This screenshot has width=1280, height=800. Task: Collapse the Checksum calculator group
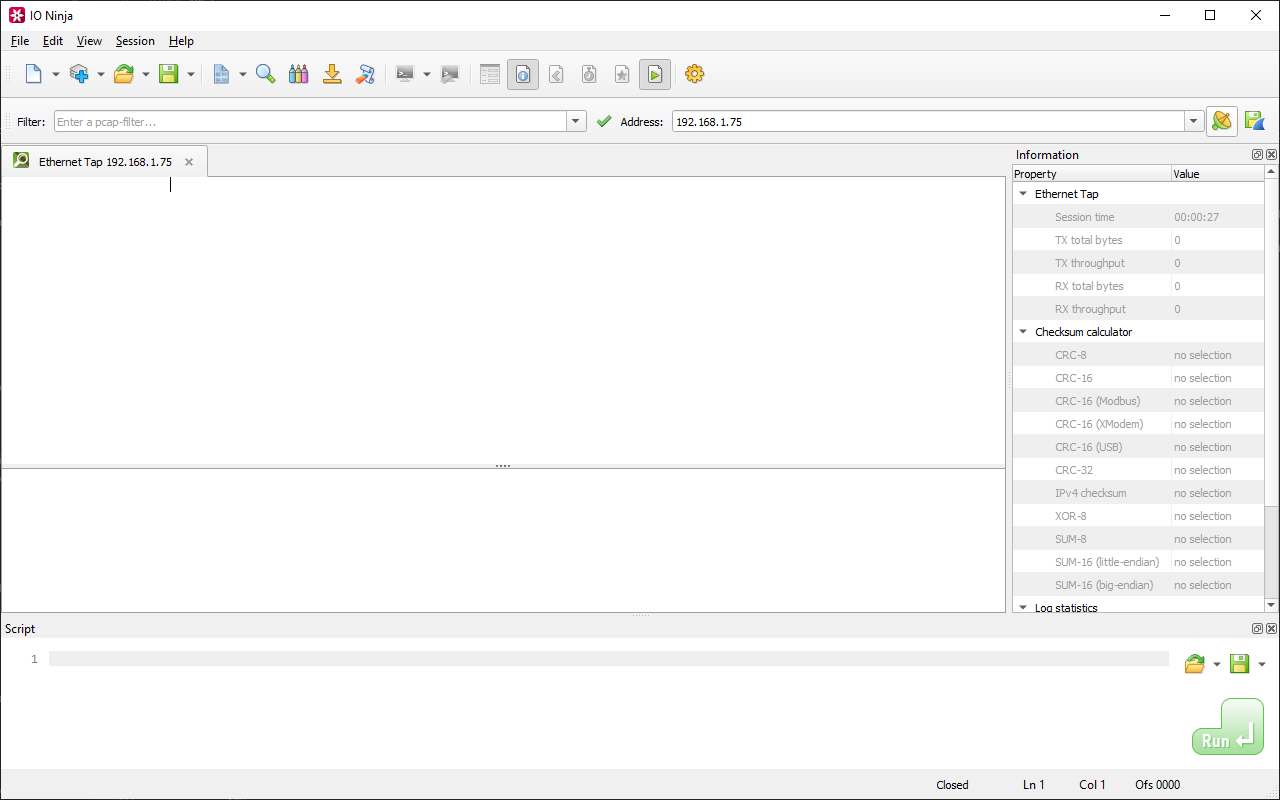(1023, 332)
